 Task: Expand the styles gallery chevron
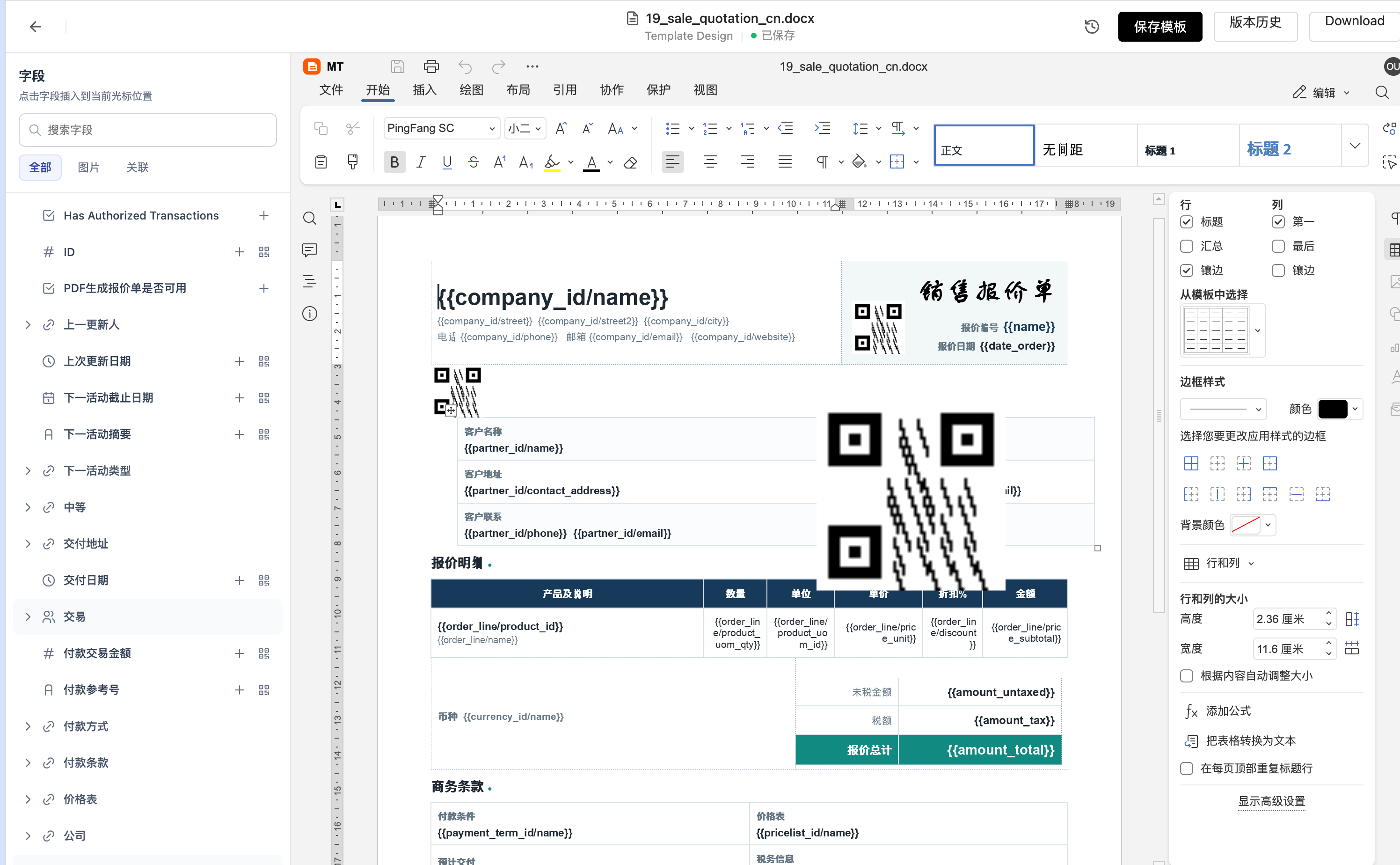[1355, 146]
